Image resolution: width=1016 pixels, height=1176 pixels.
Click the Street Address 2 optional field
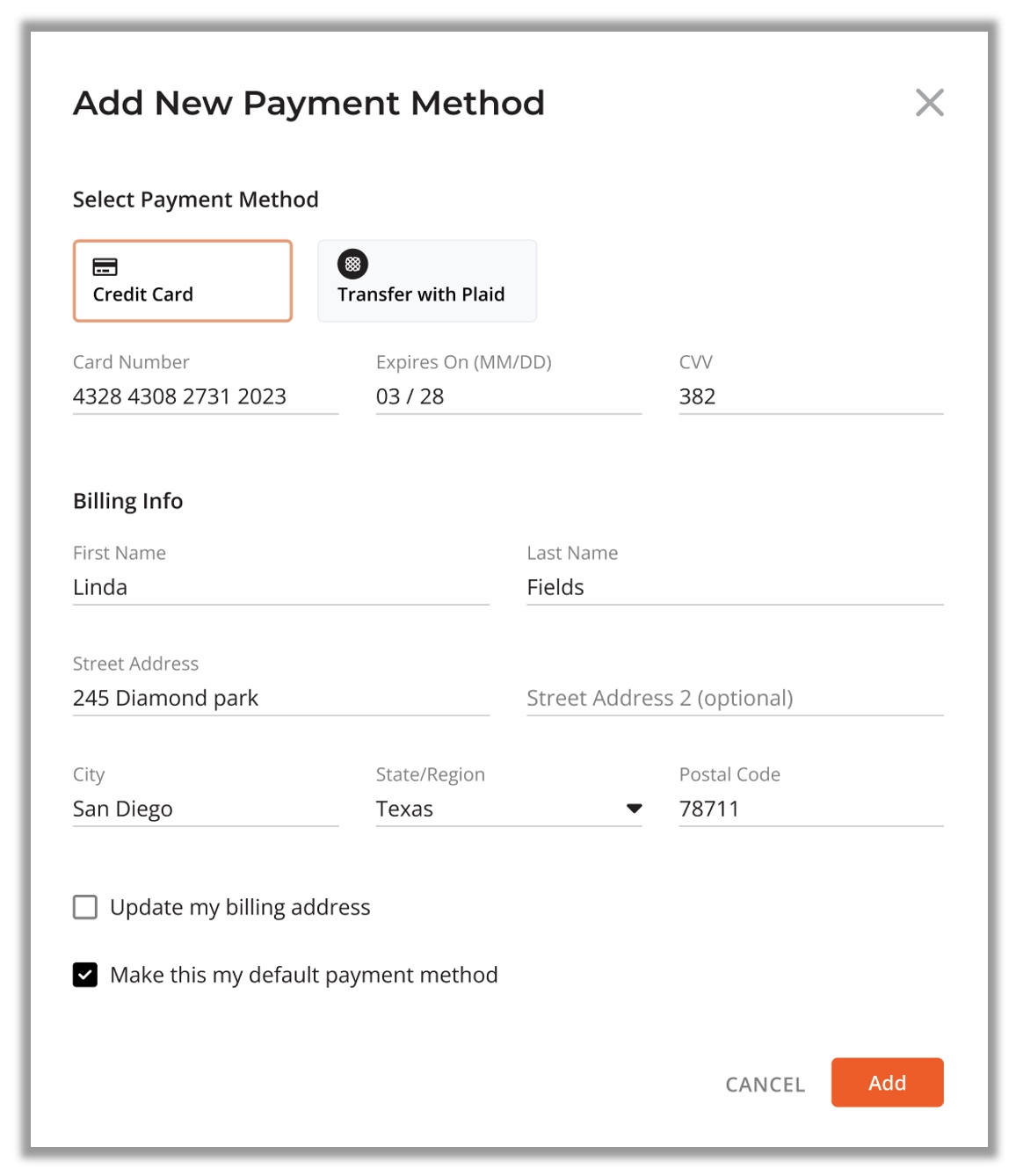click(x=735, y=698)
